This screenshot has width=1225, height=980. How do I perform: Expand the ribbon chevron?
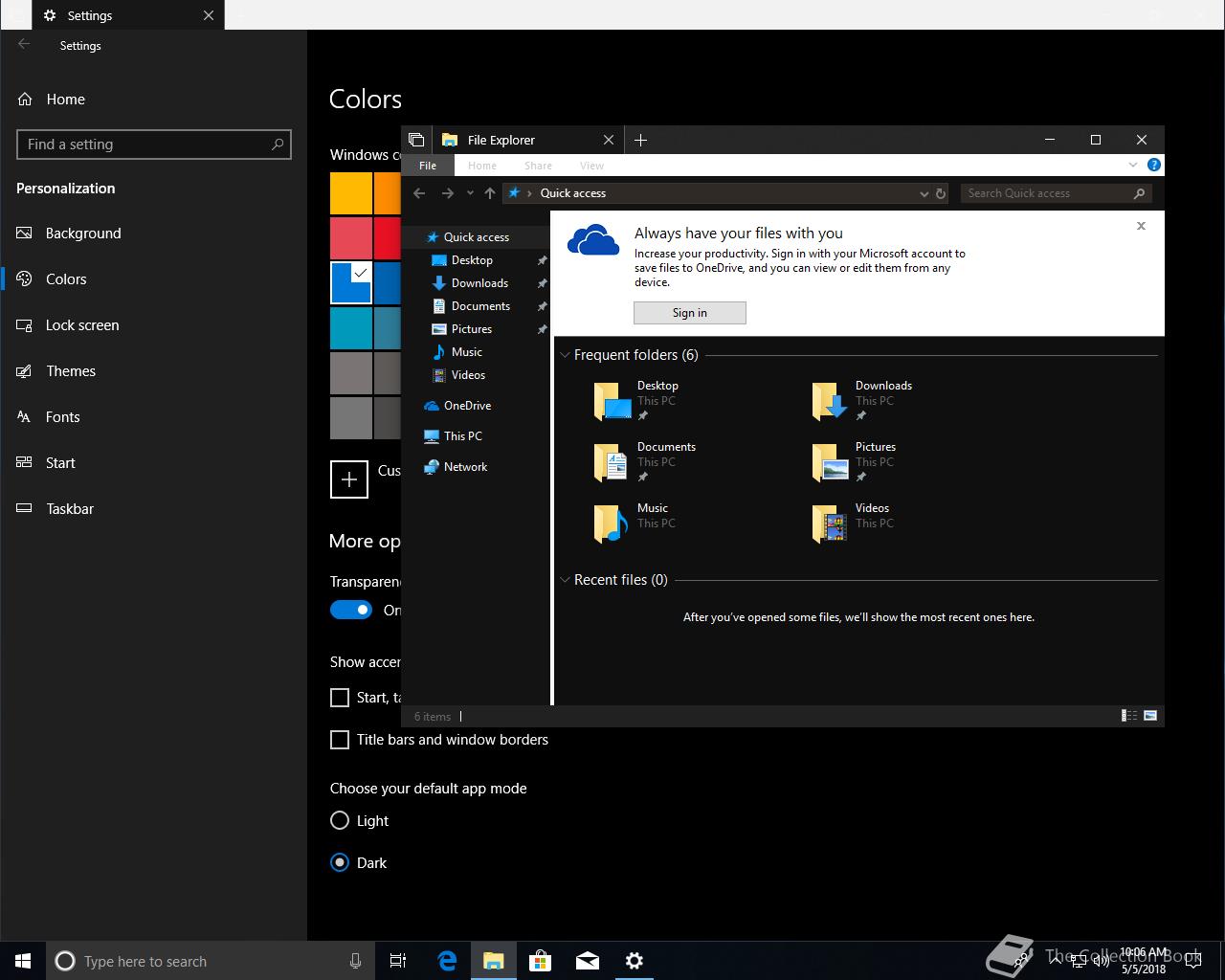(1135, 165)
